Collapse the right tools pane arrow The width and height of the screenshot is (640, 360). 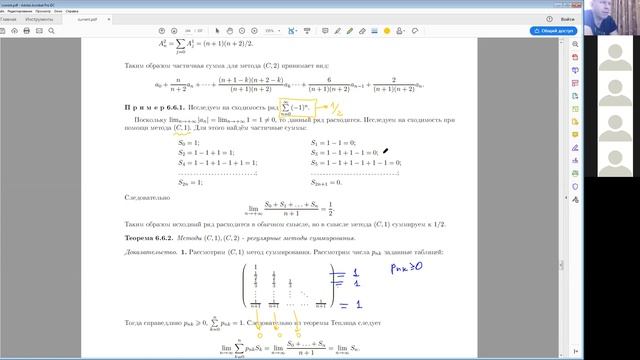566,198
